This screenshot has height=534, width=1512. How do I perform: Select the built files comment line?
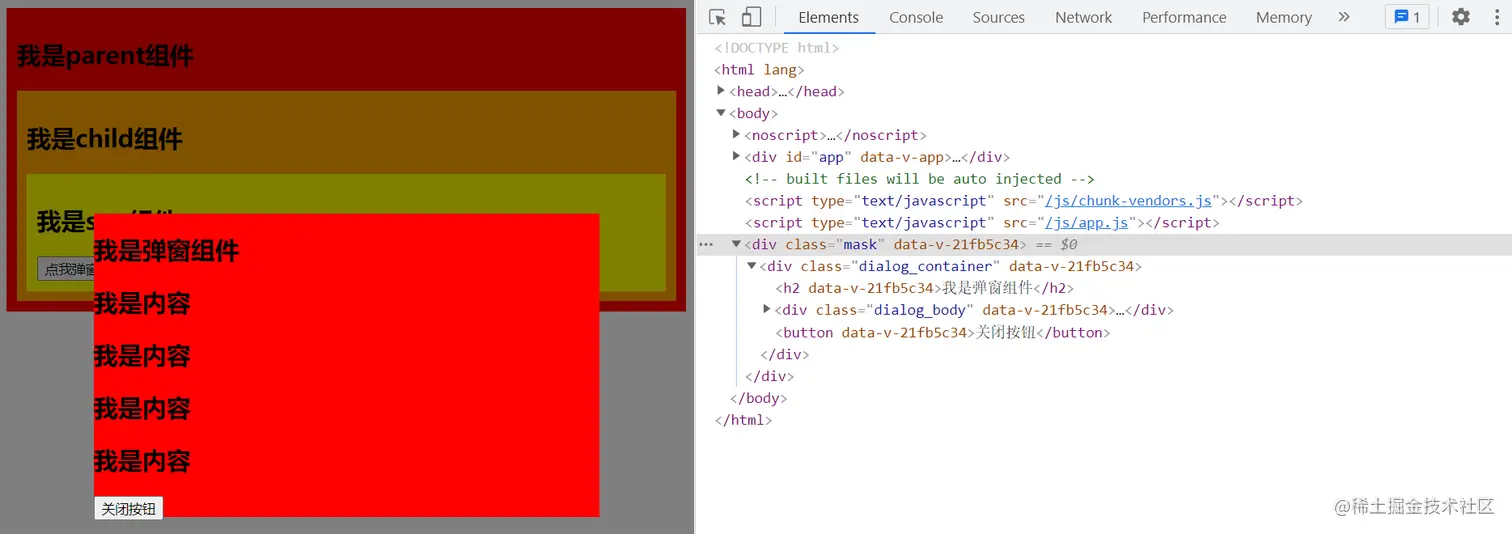[920, 179]
